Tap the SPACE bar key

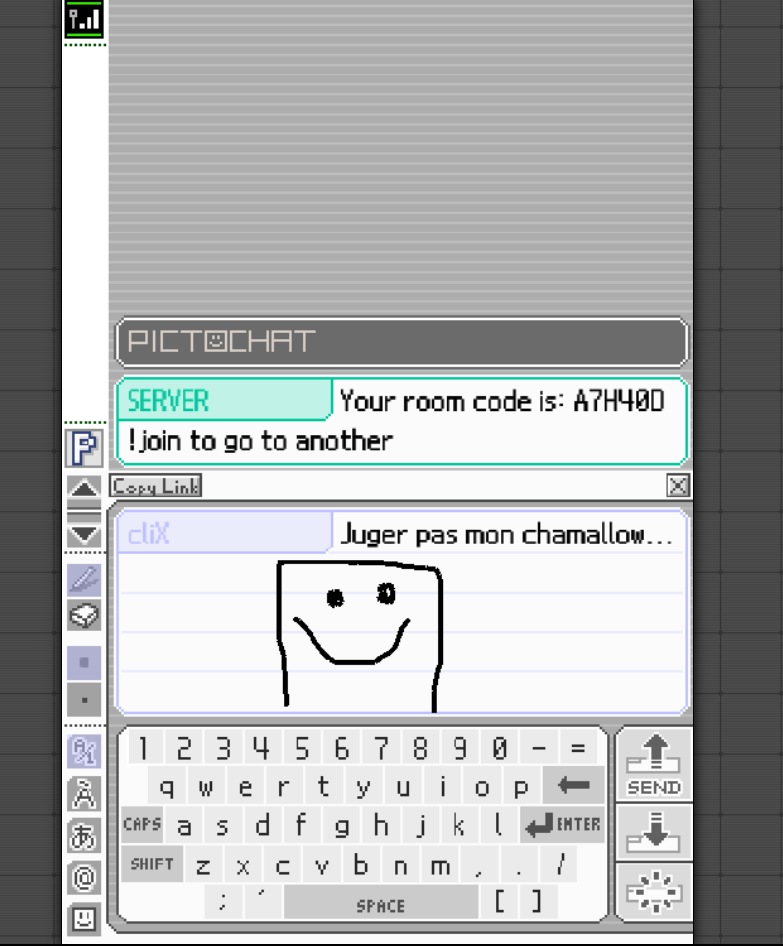381,904
